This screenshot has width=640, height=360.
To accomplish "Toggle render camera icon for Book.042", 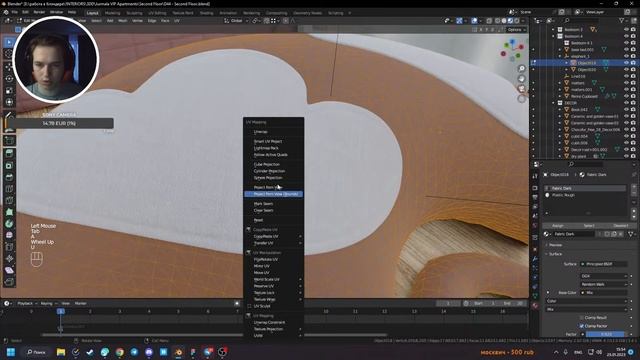I will point(633,109).
